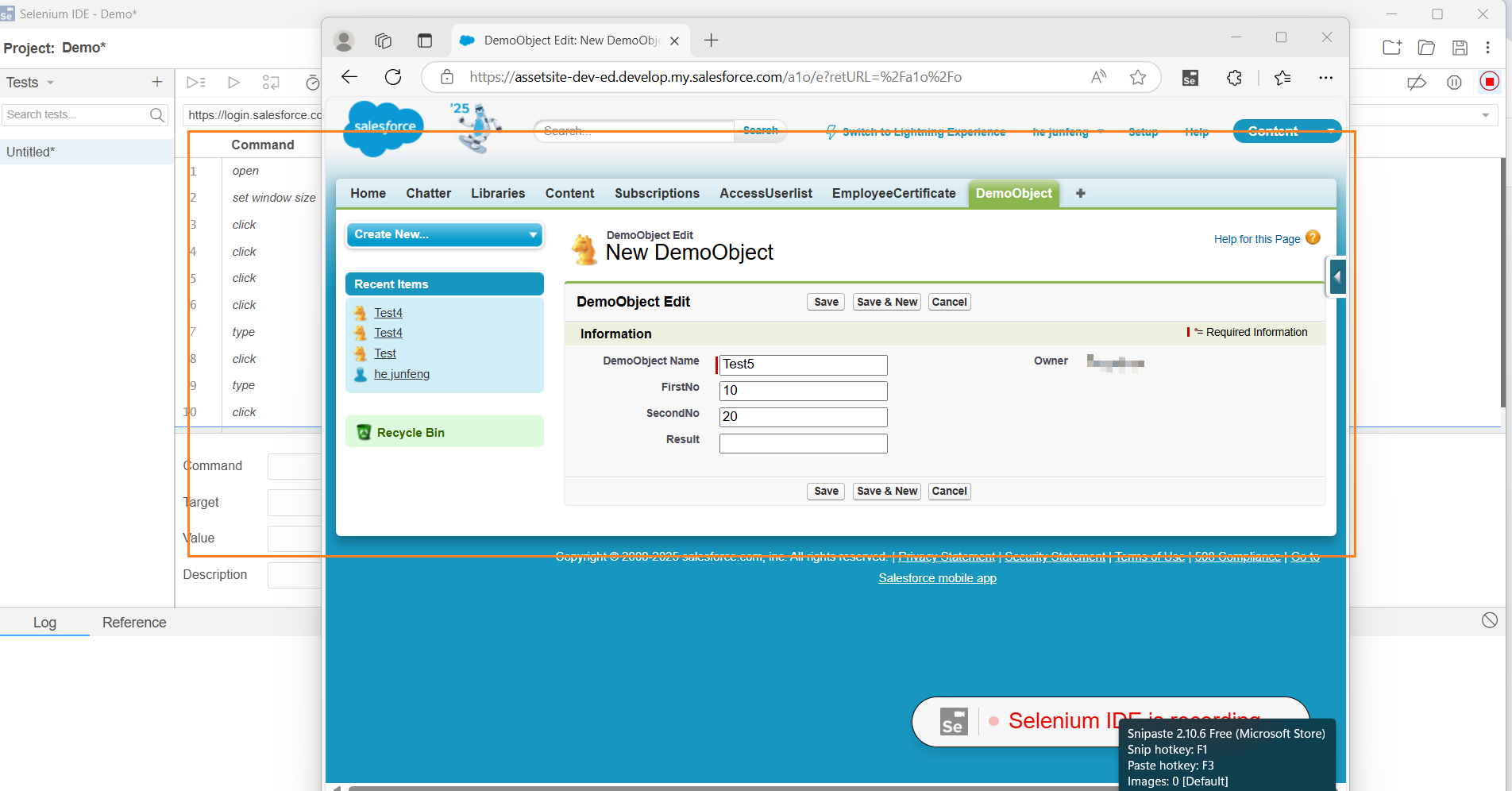1512x791 pixels.
Task: Open the AccessUserlist tab
Action: click(766, 193)
